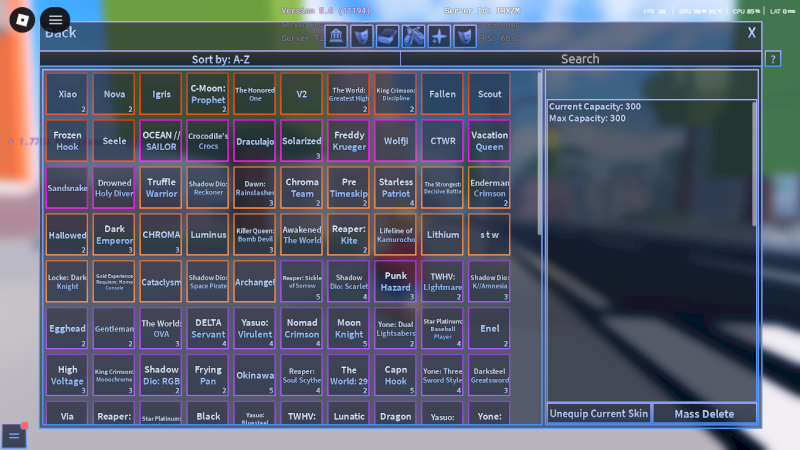This screenshot has width=800, height=450.
Task: Open the Roblox logo menu
Action: click(20, 19)
